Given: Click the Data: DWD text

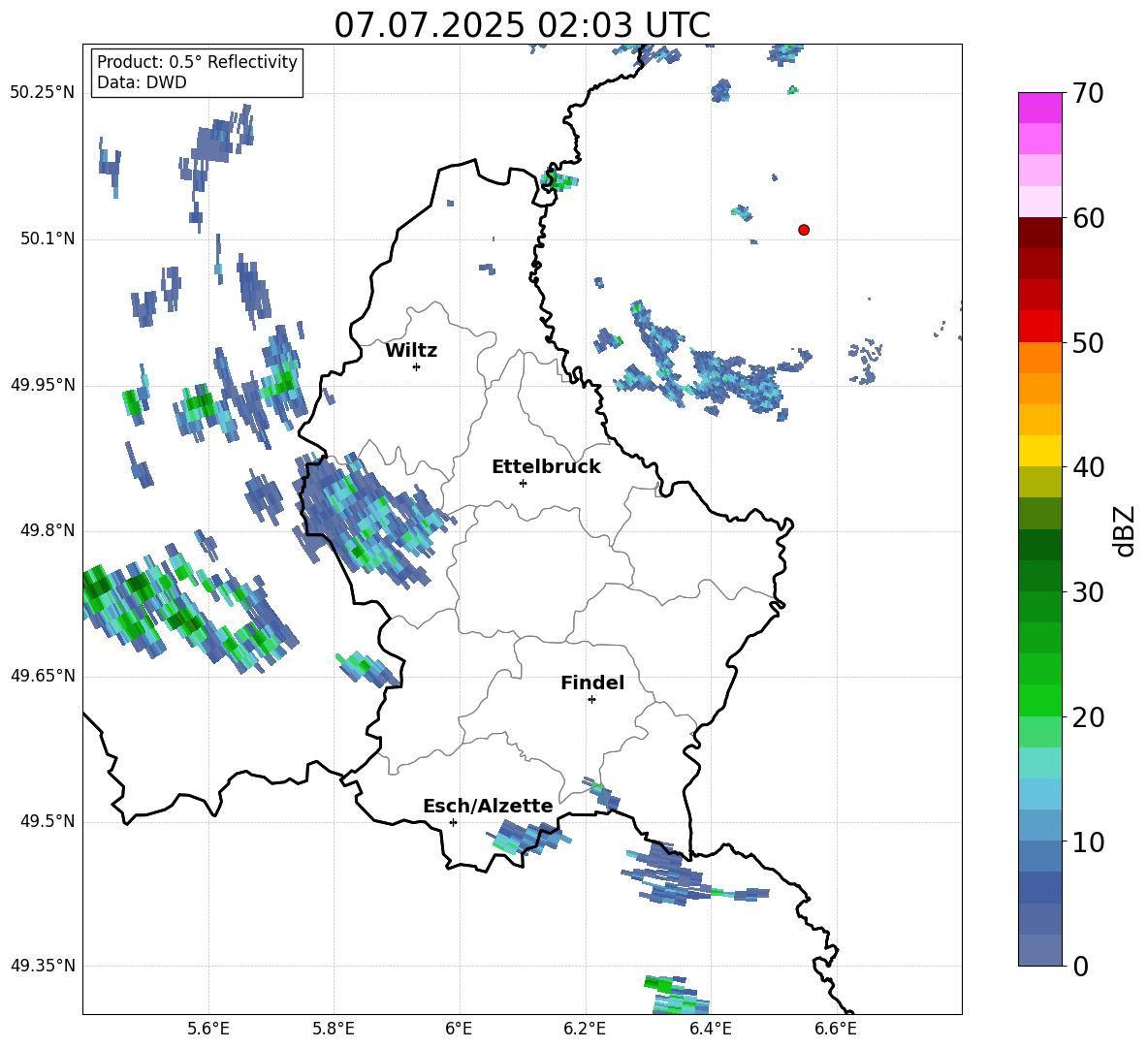Looking at the screenshot, I should pyautogui.click(x=142, y=82).
